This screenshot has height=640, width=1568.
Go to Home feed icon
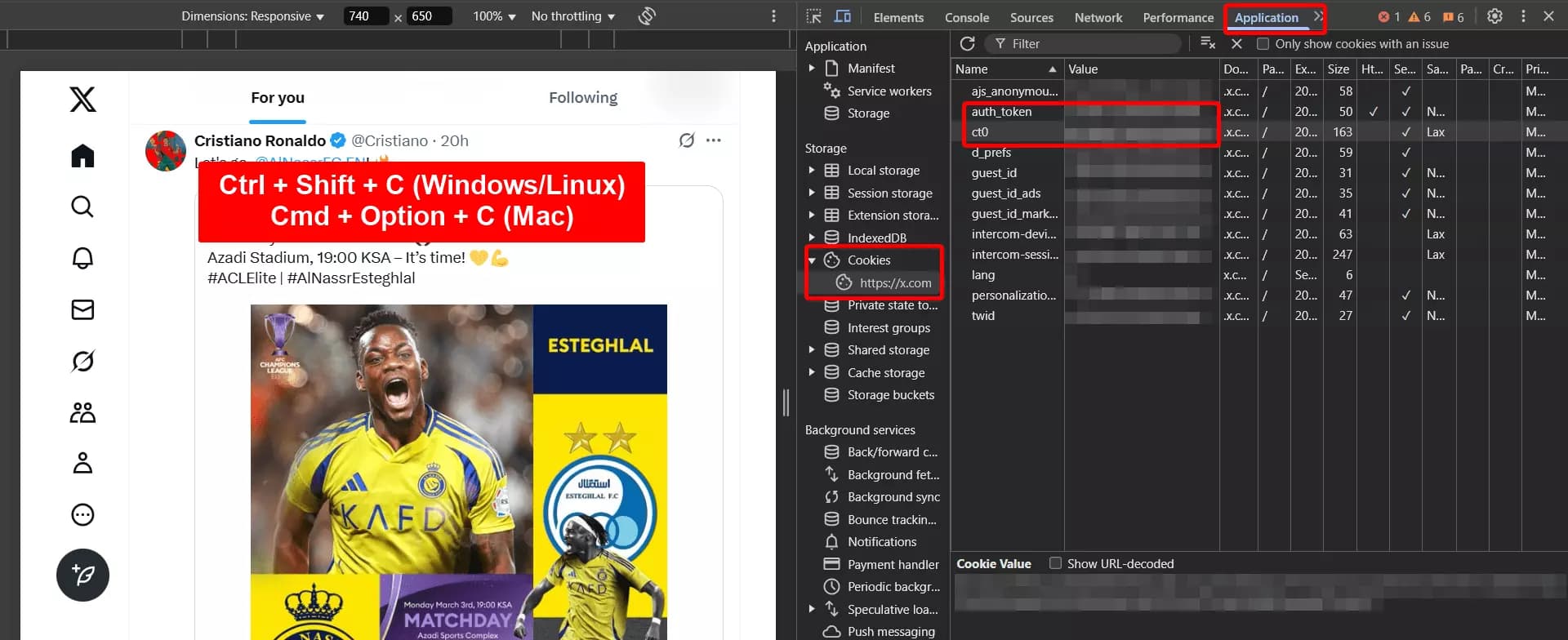[x=82, y=155]
